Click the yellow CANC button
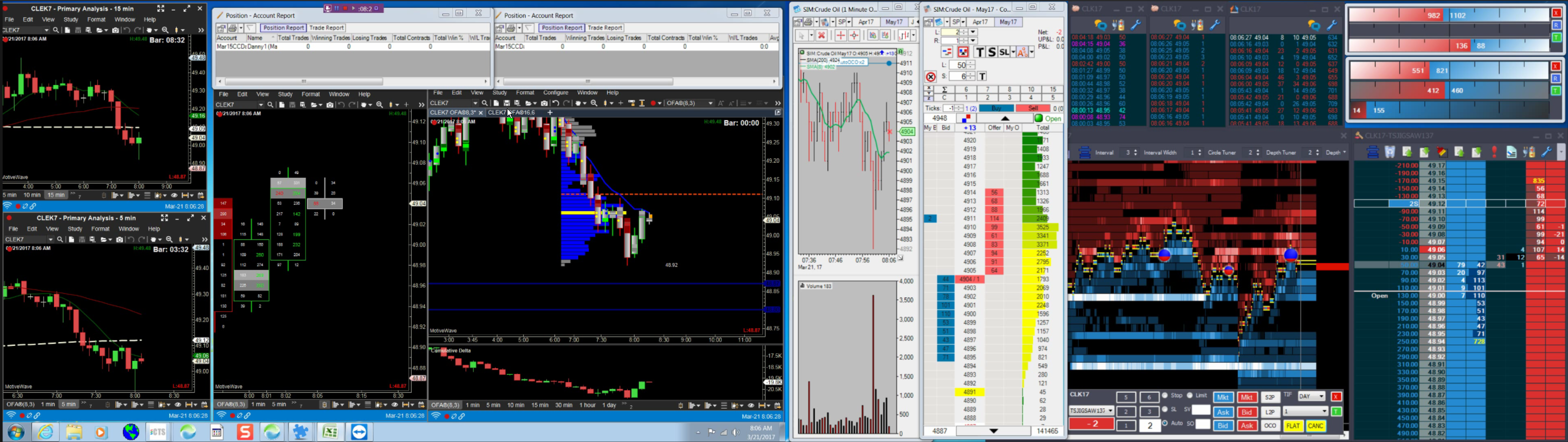1568x442 pixels. click(x=1316, y=425)
